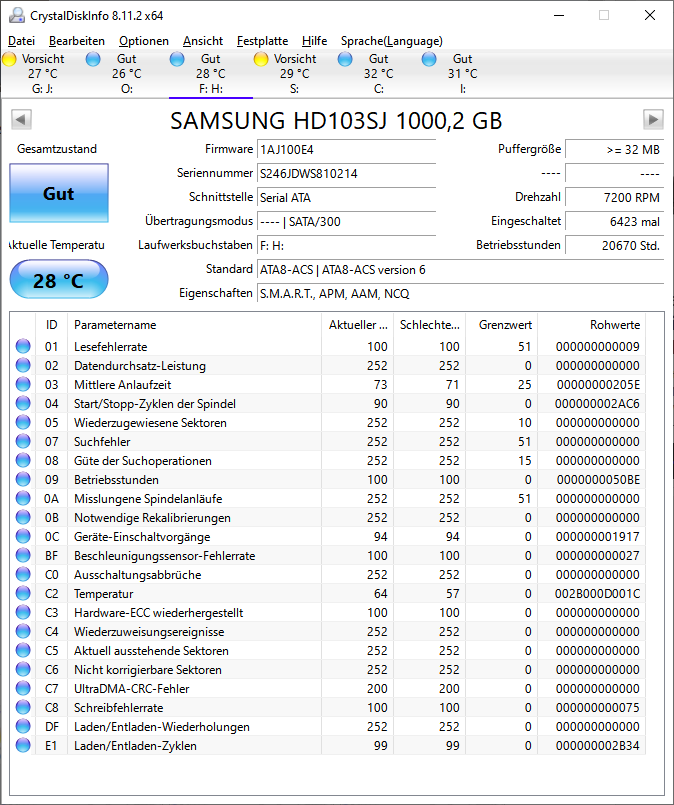Select the O: disk status orb
The image size is (674, 805).
click(93, 59)
